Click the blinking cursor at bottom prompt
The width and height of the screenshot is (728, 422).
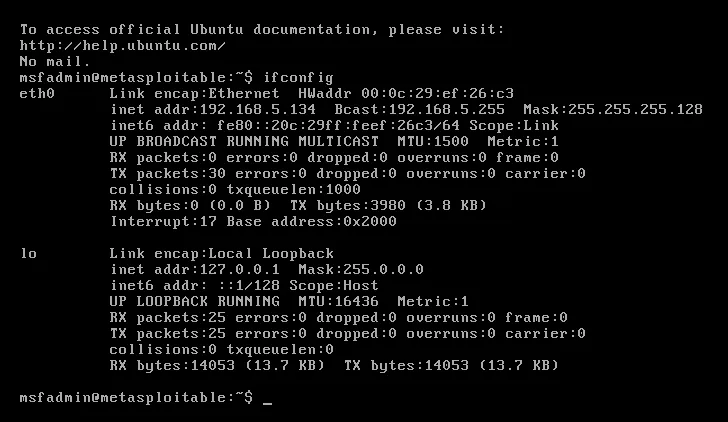267,398
